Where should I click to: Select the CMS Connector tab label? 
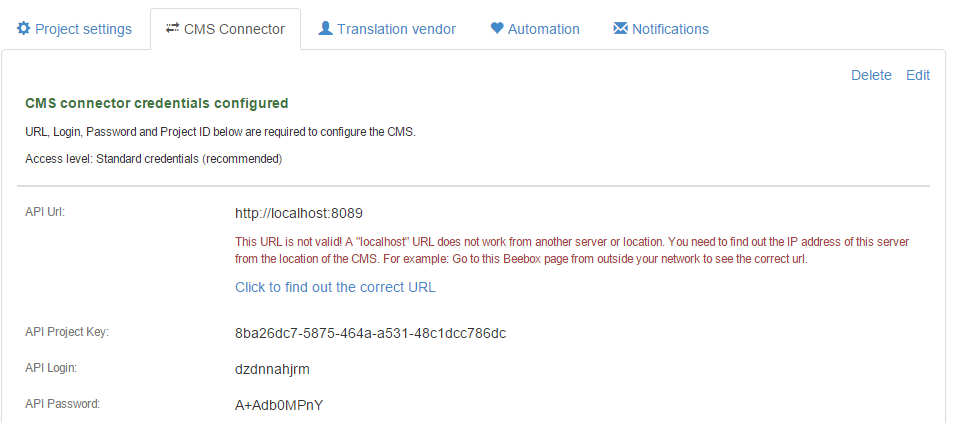235,29
